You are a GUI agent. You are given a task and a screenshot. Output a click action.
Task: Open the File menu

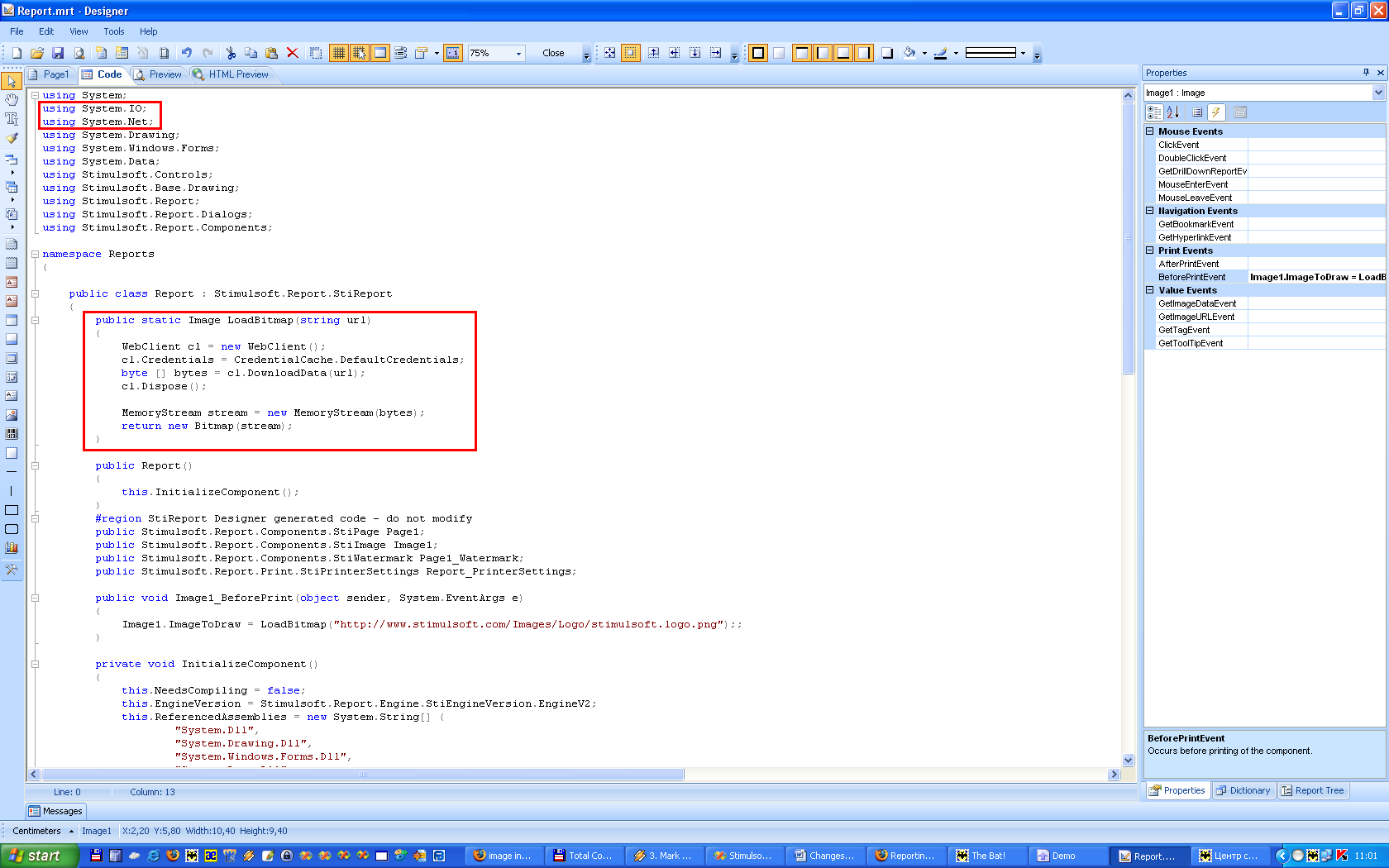point(17,31)
